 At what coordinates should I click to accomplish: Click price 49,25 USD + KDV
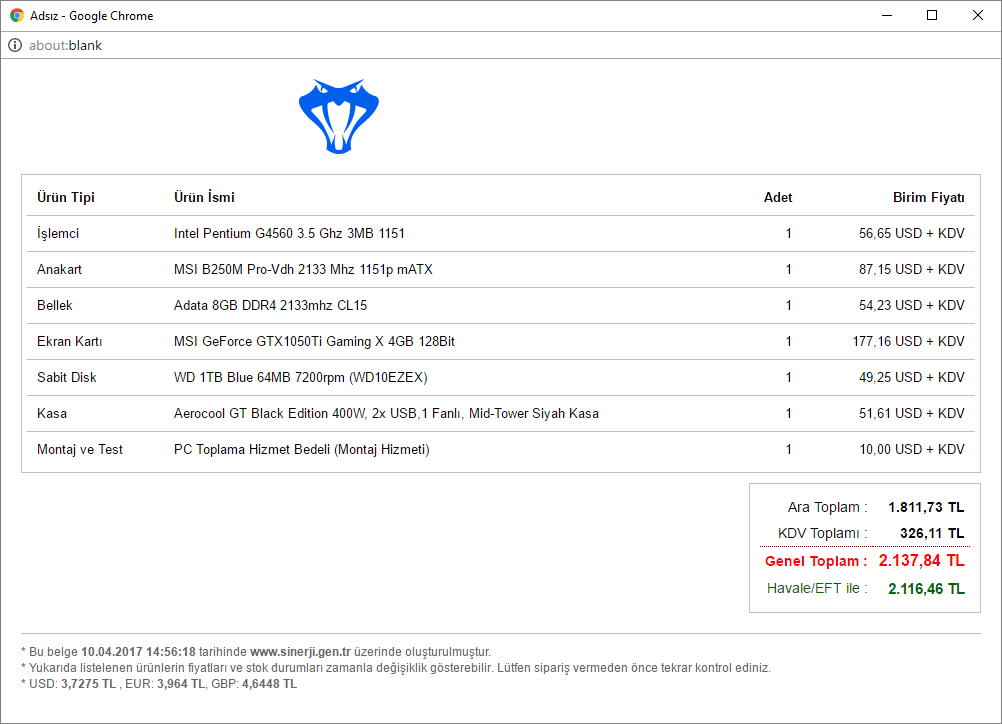(911, 377)
